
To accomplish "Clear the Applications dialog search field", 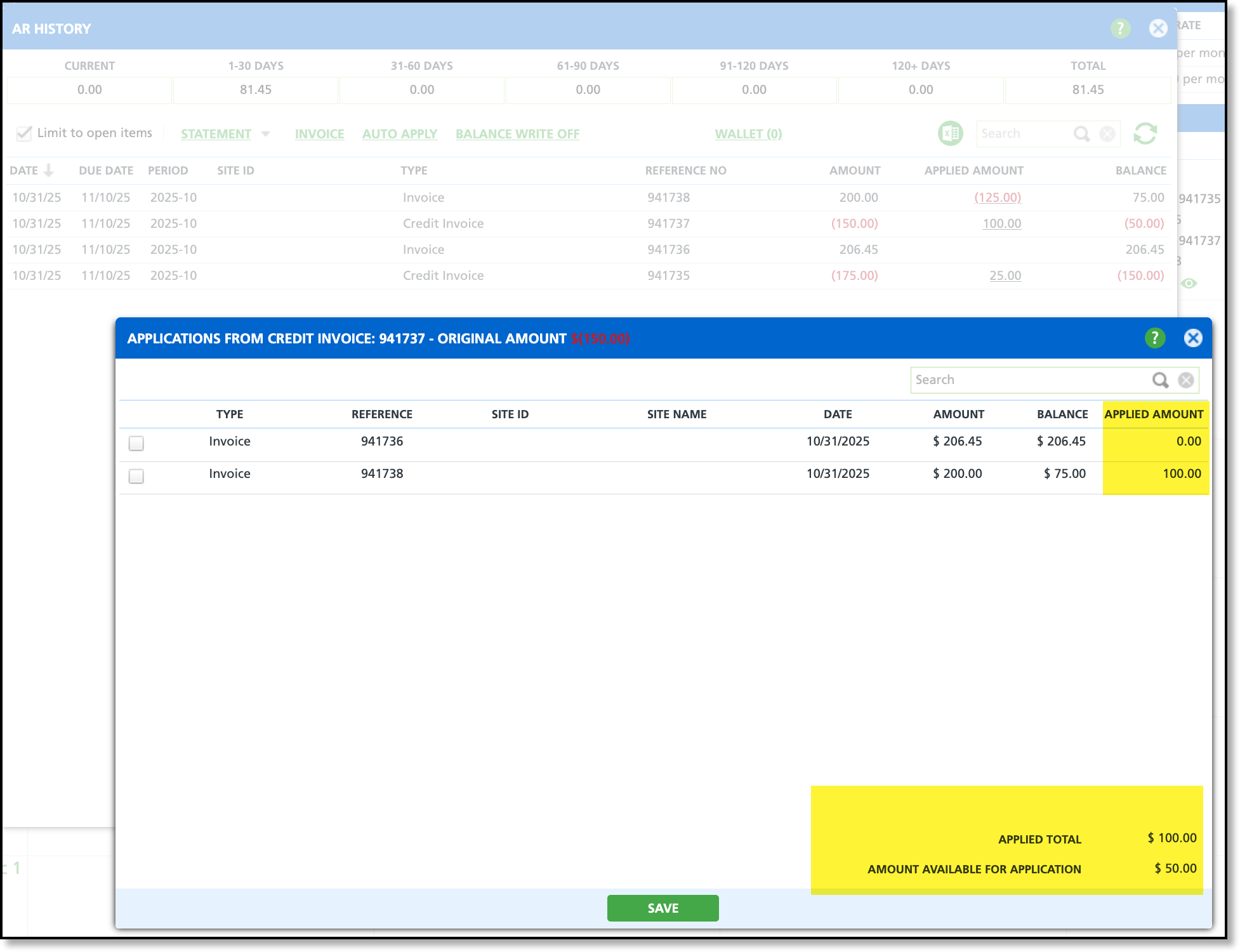I will [1185, 380].
